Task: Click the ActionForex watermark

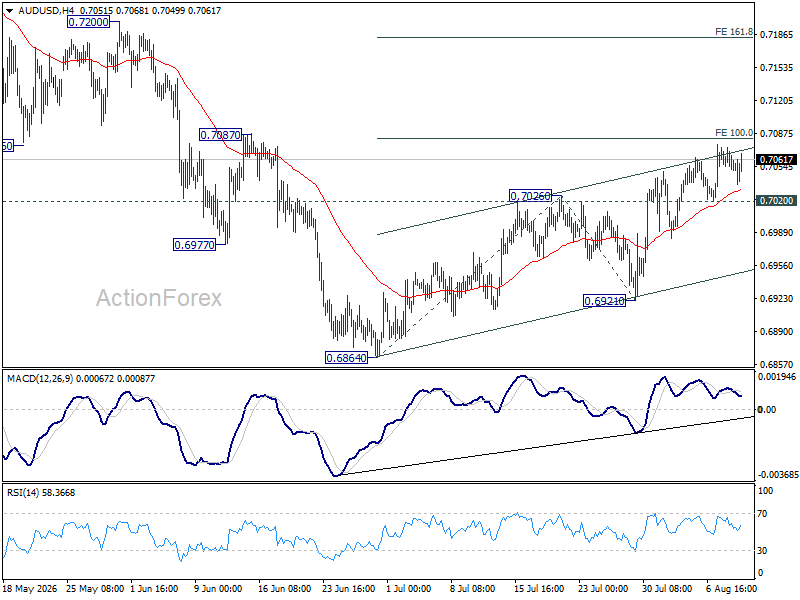Action: [x=159, y=298]
